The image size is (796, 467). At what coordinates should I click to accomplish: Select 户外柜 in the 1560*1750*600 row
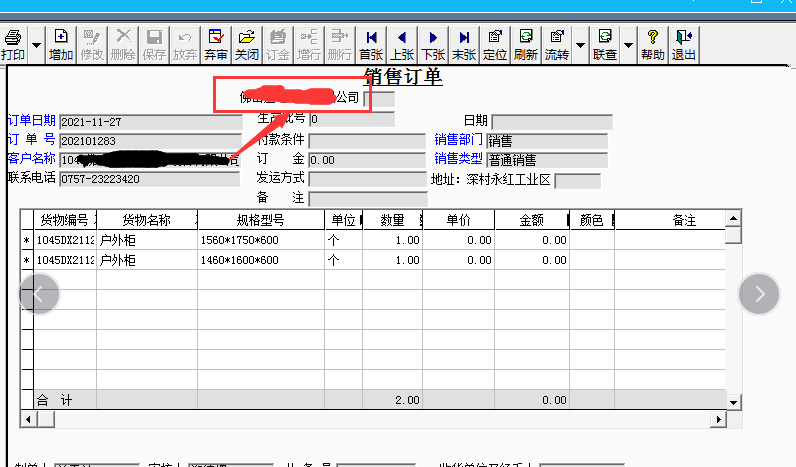(x=147, y=240)
